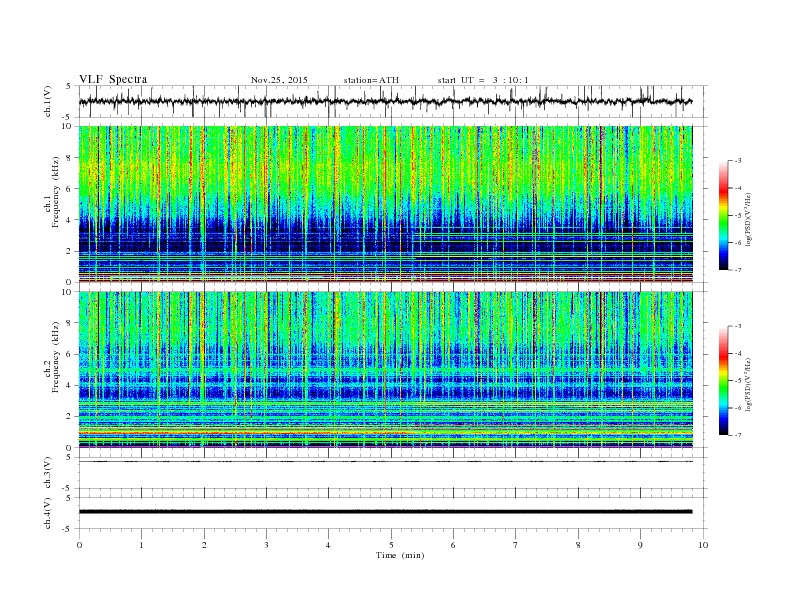Viewport: 792px width, 612px height.
Task: Click the time axis tick label '3'
Action: [266, 545]
